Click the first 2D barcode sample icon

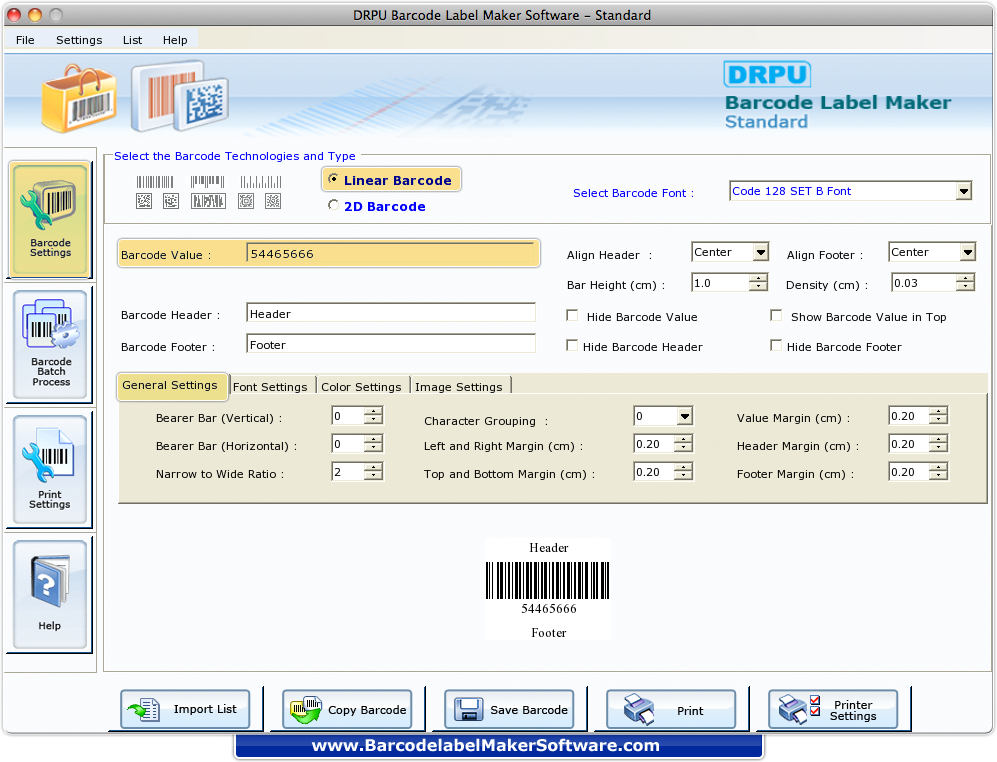pos(144,202)
